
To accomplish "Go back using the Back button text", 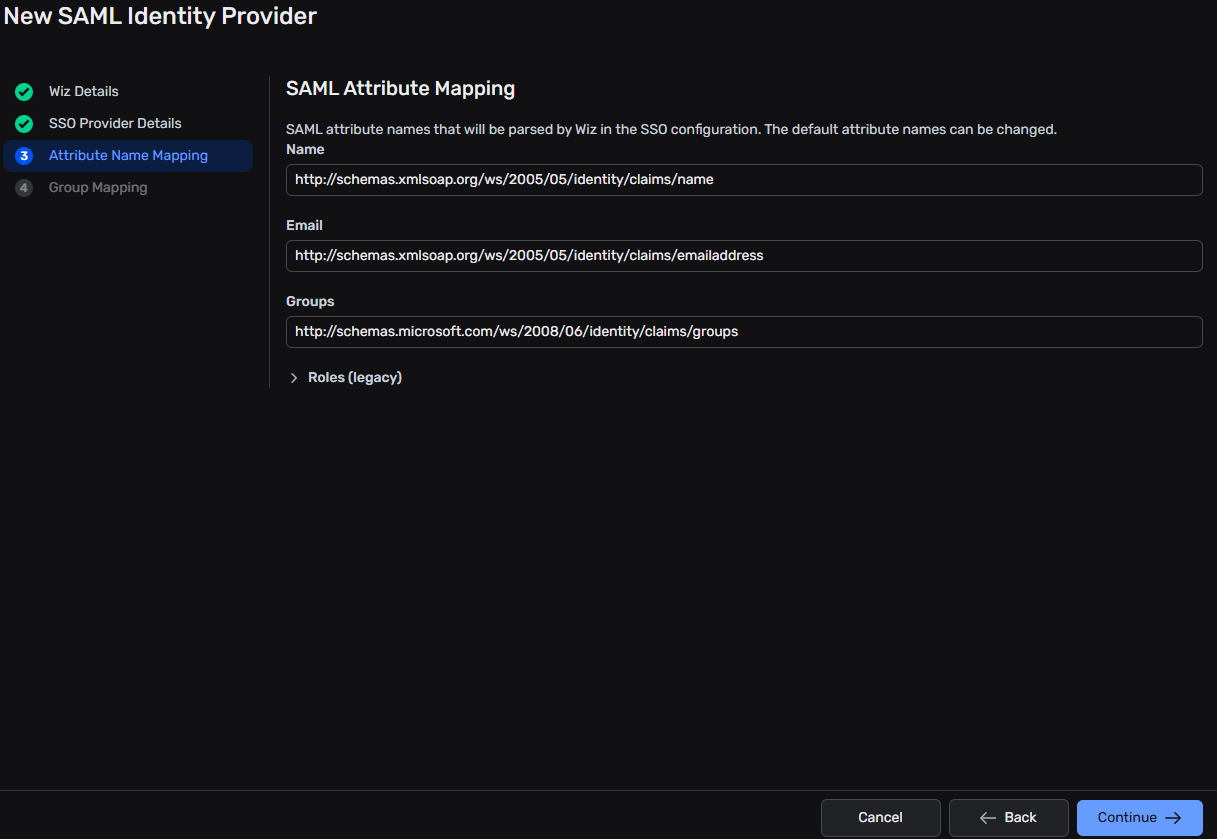I will [1020, 818].
